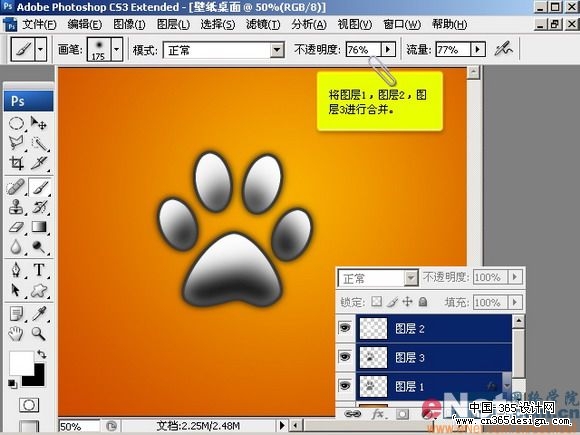Image resolution: width=580 pixels, height=435 pixels.
Task: Open the 滤镜(T) menu
Action: [x=263, y=24]
